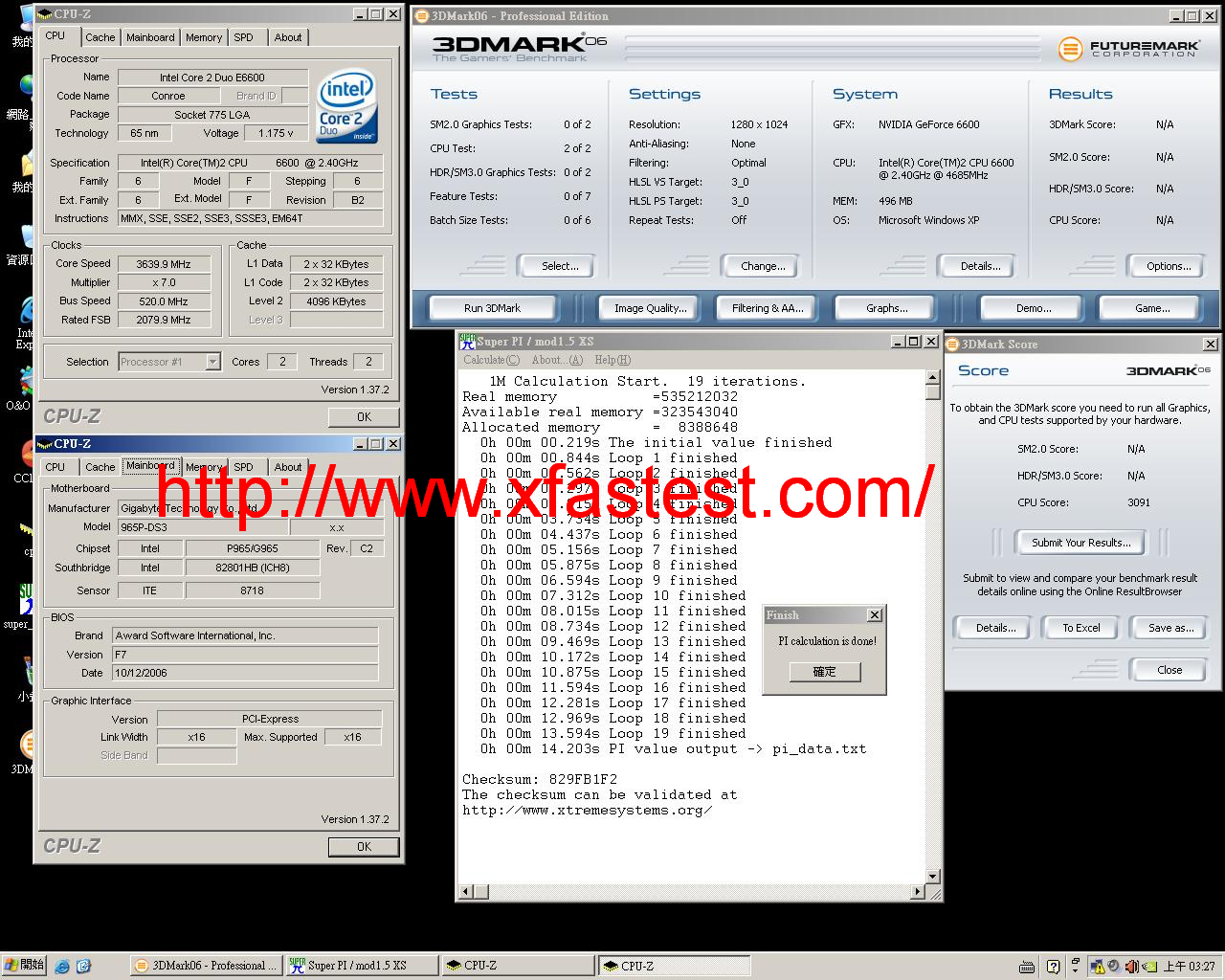Click lower CPU-Z Mainboard window's title icon
The height and width of the screenshot is (980, 1225).
point(44,444)
